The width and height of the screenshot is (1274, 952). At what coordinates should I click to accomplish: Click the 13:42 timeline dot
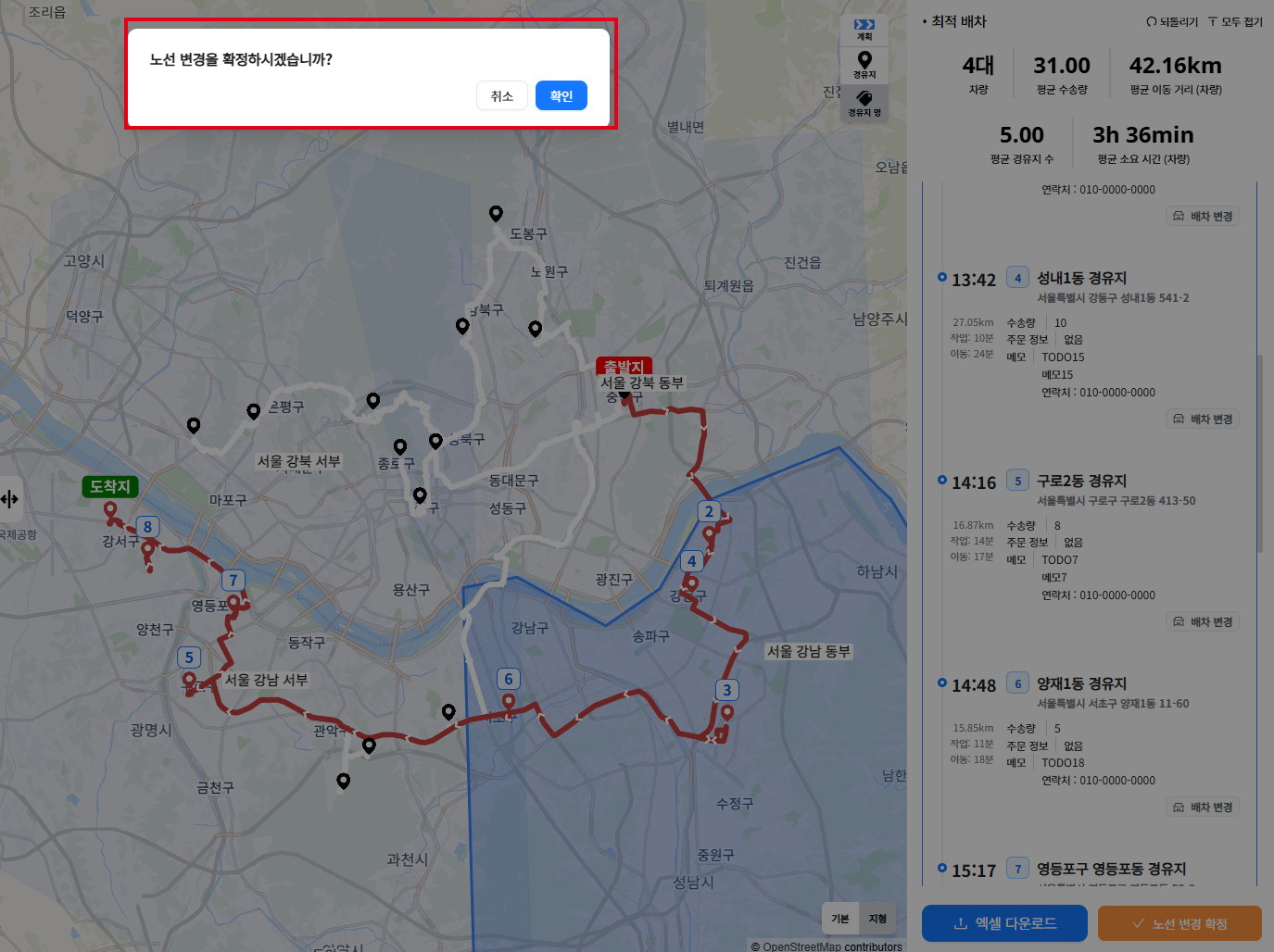942,277
